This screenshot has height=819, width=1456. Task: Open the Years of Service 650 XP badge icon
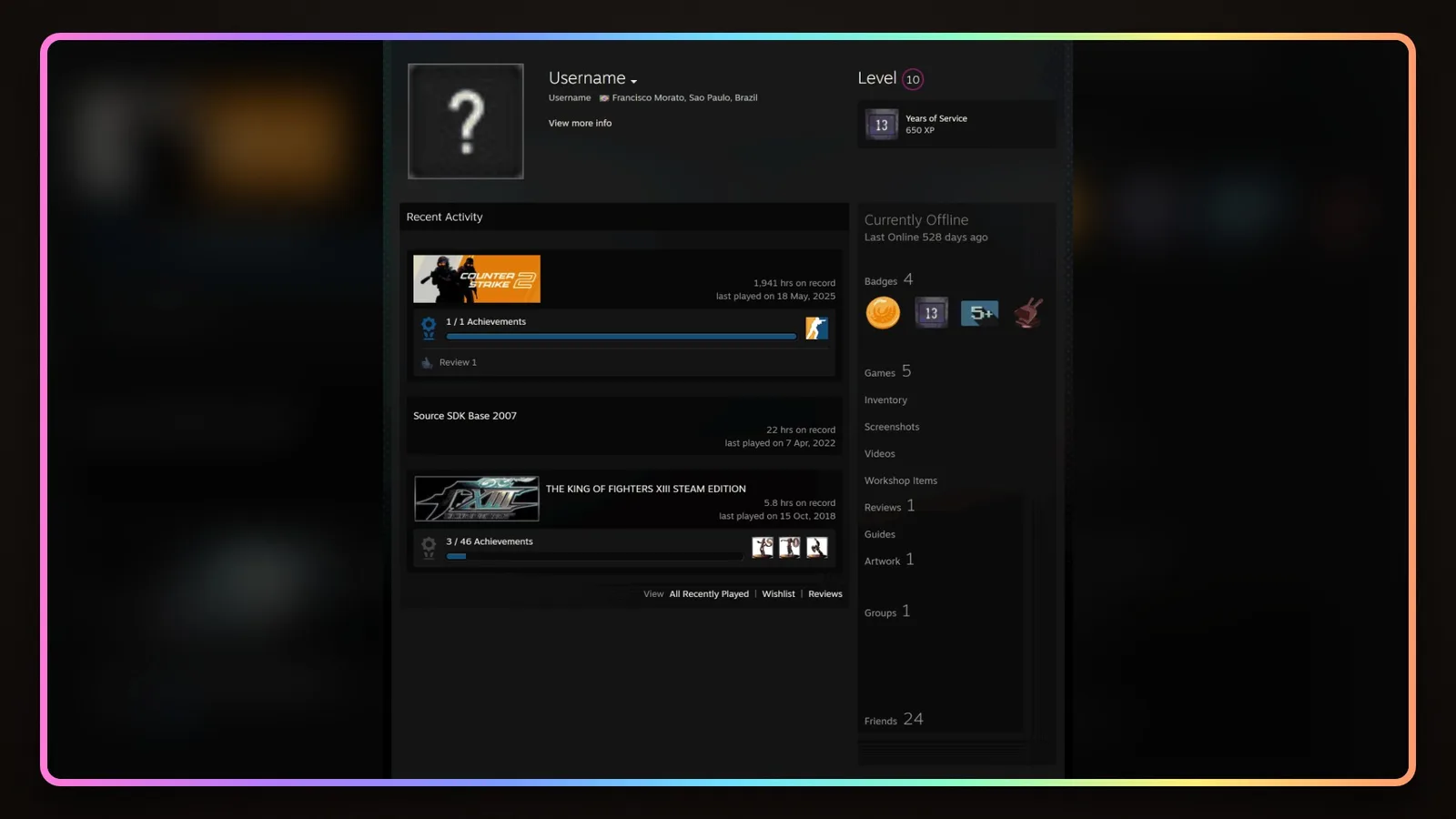(x=881, y=125)
